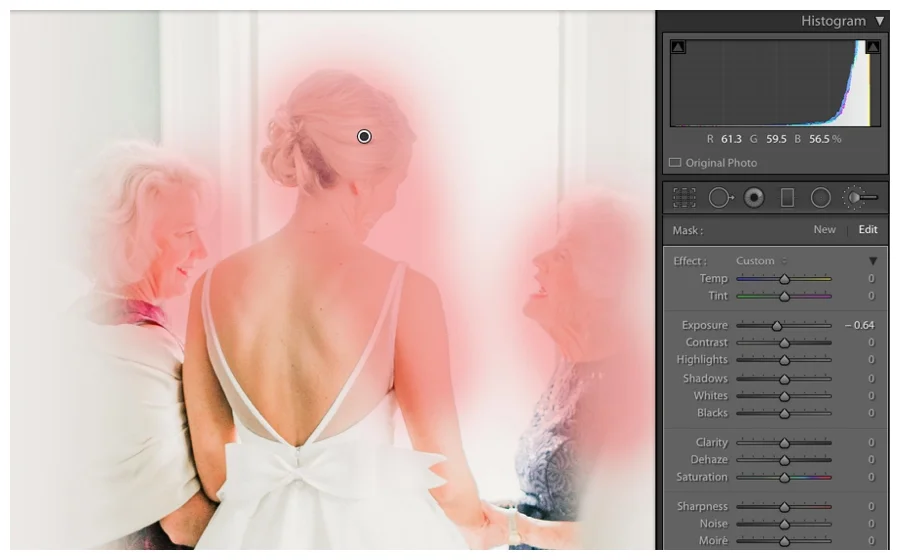Click the Sharpness value field
900x560 pixels.
click(x=871, y=507)
